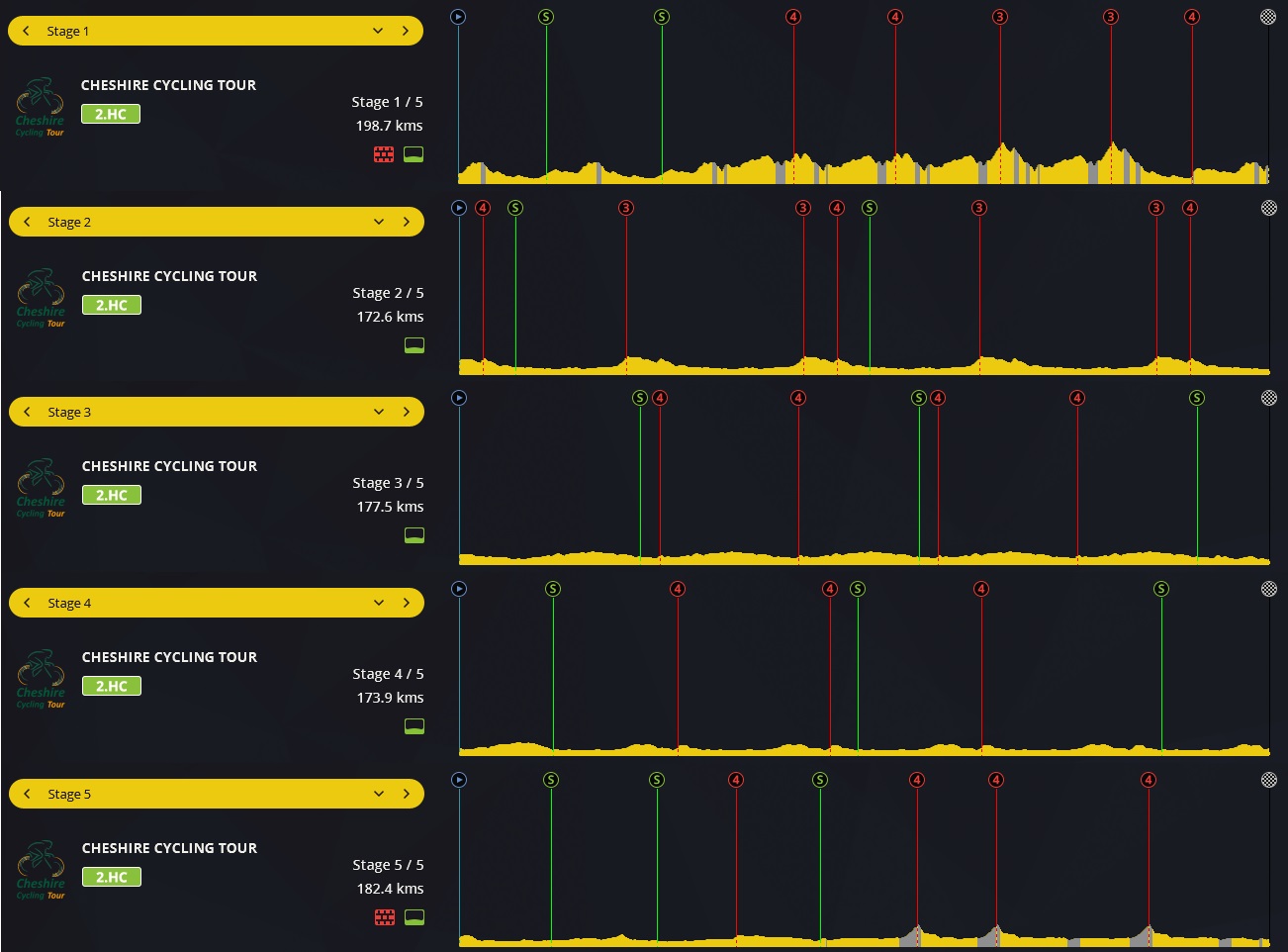Image resolution: width=1288 pixels, height=952 pixels.
Task: Click the first sprint marker on Stage 2 profile
Action: [515, 208]
